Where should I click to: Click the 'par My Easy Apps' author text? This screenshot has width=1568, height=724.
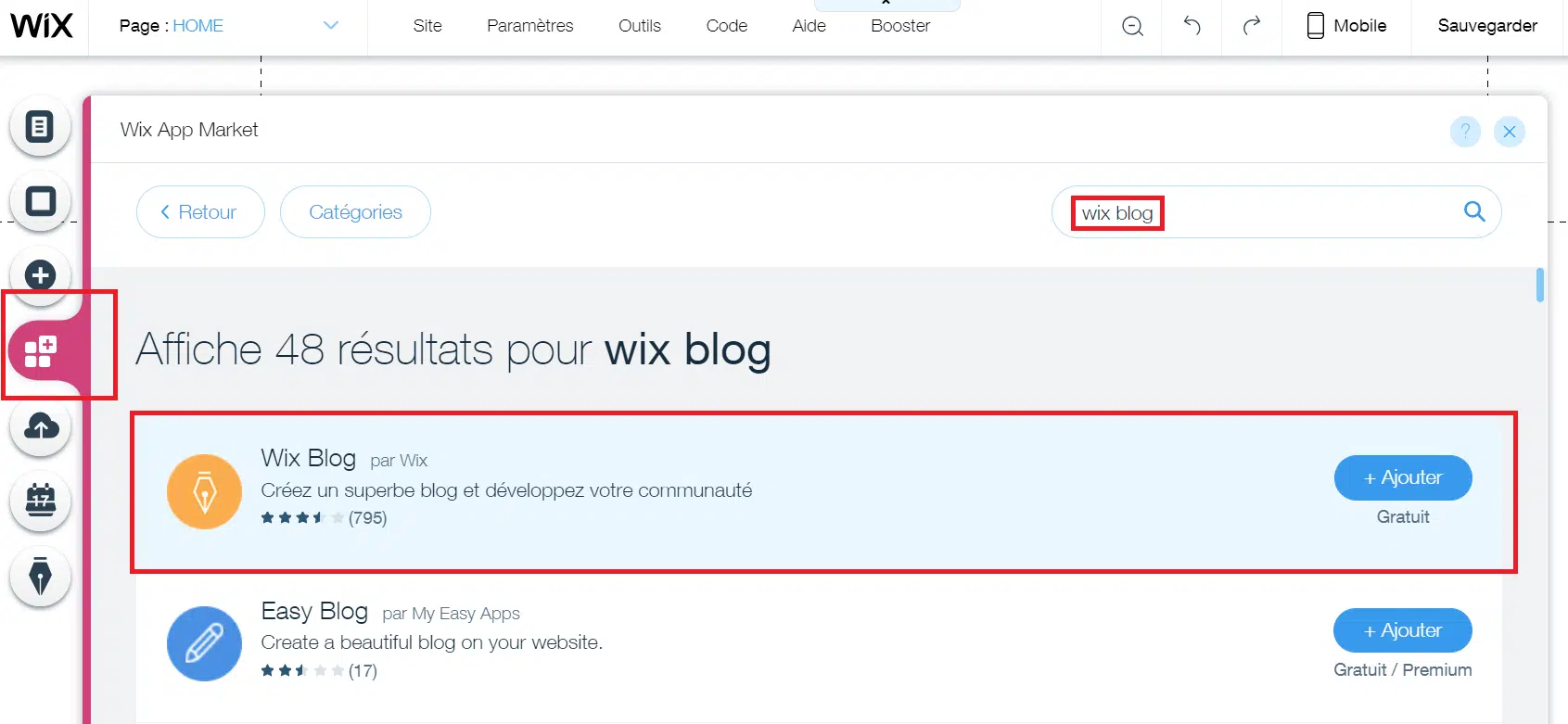tap(452, 614)
